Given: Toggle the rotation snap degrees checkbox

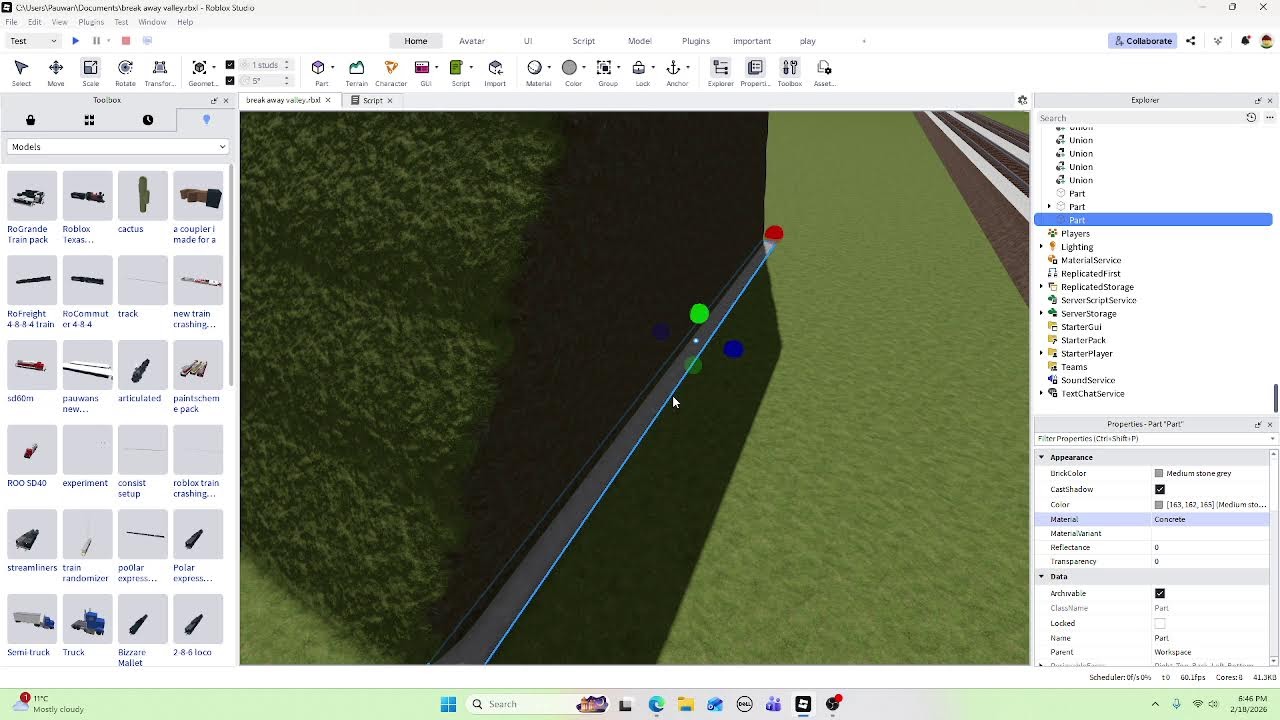Looking at the screenshot, I should 230,80.
